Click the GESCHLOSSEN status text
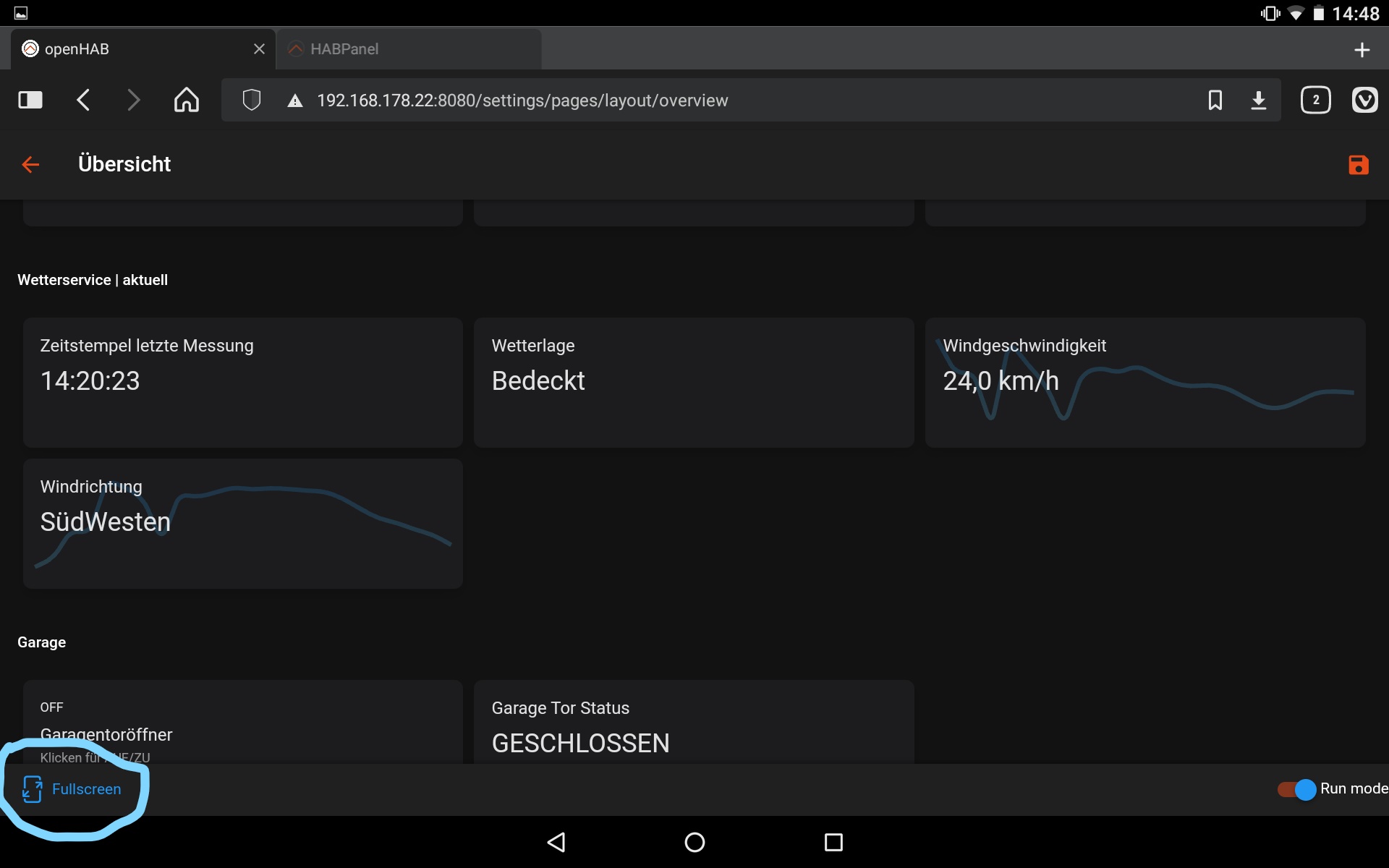This screenshot has width=1389, height=868. 580,744
